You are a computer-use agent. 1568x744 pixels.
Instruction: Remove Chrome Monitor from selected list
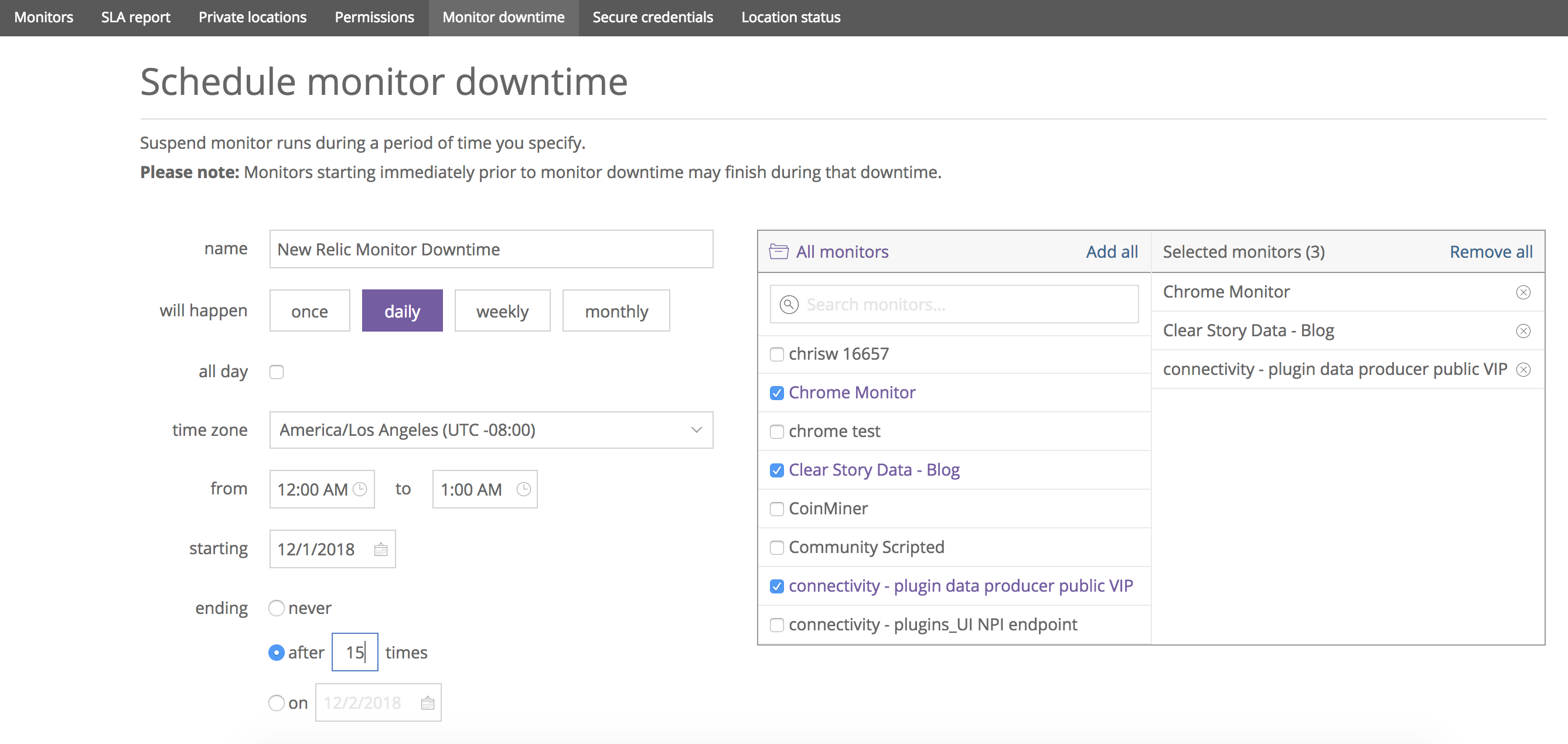tap(1523, 292)
